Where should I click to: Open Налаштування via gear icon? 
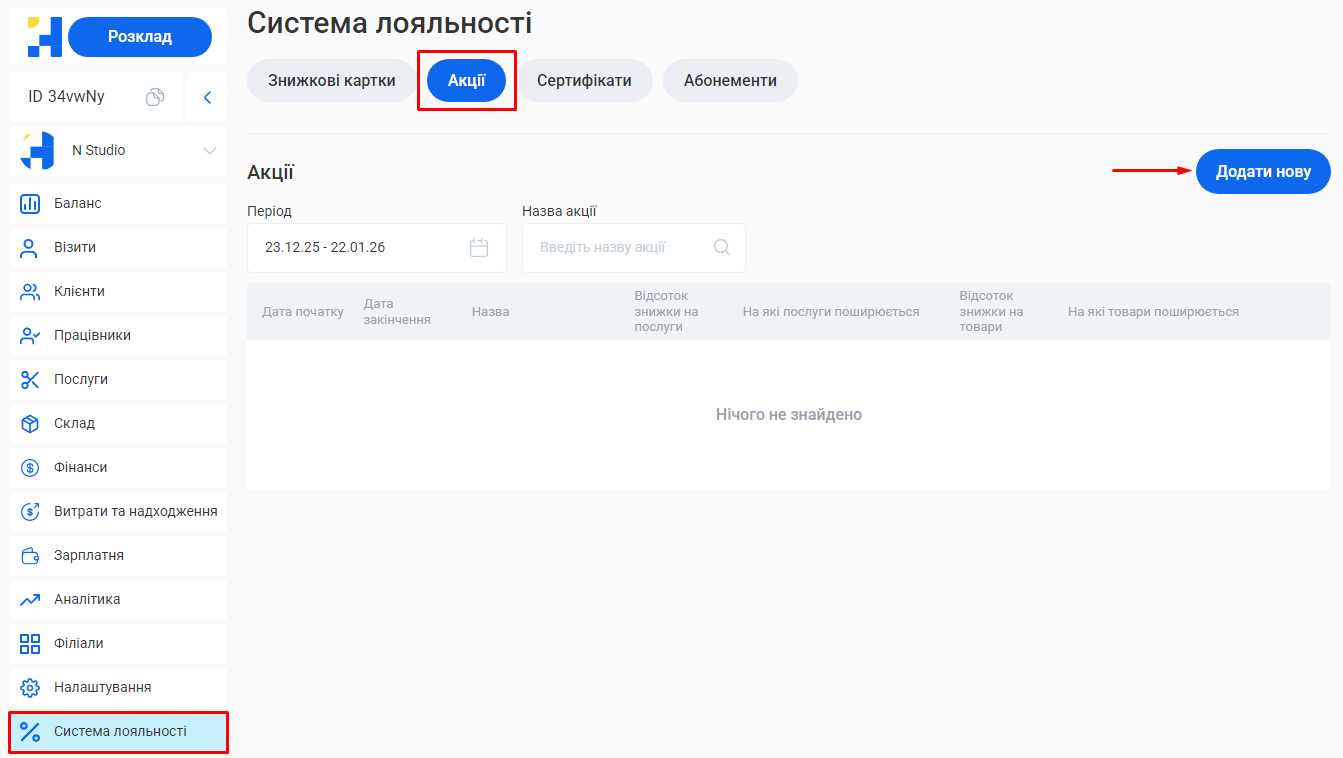(30, 687)
